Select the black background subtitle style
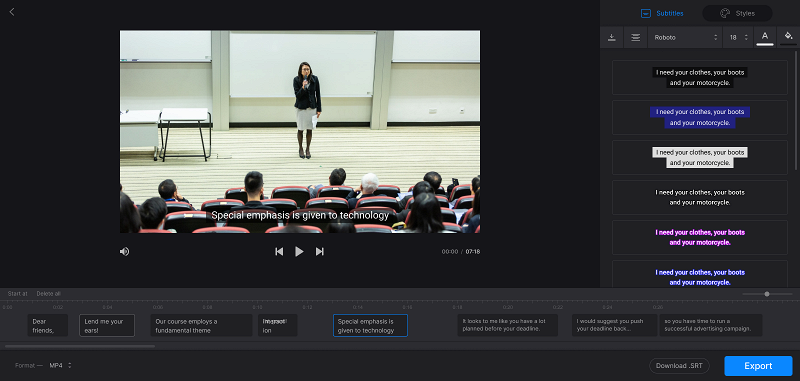The height and width of the screenshot is (381, 800). click(699, 78)
